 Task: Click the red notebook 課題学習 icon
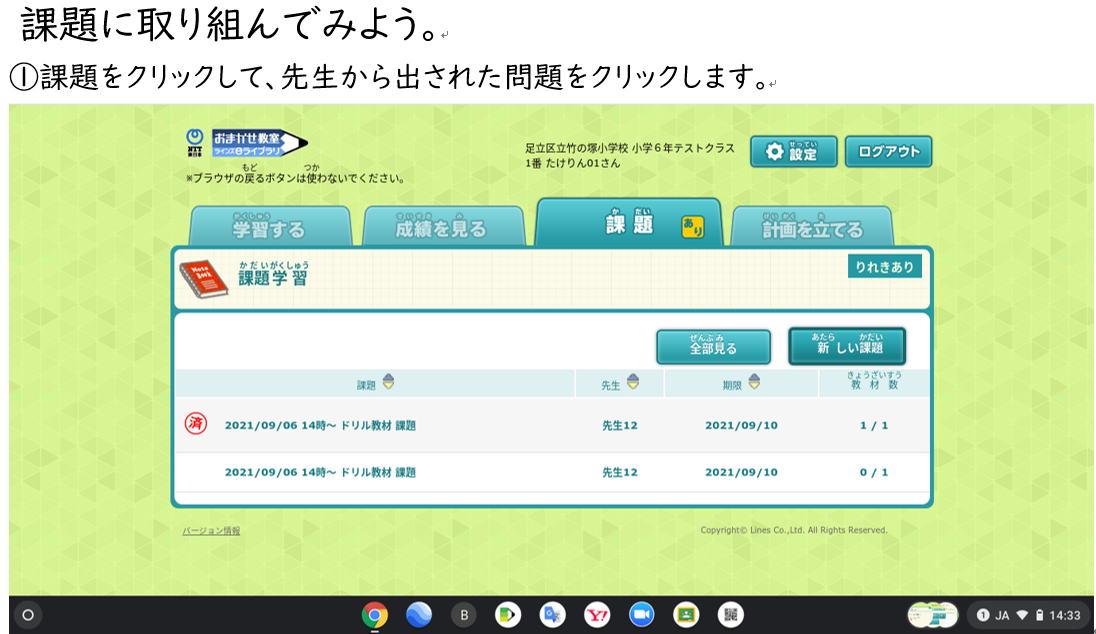point(203,281)
